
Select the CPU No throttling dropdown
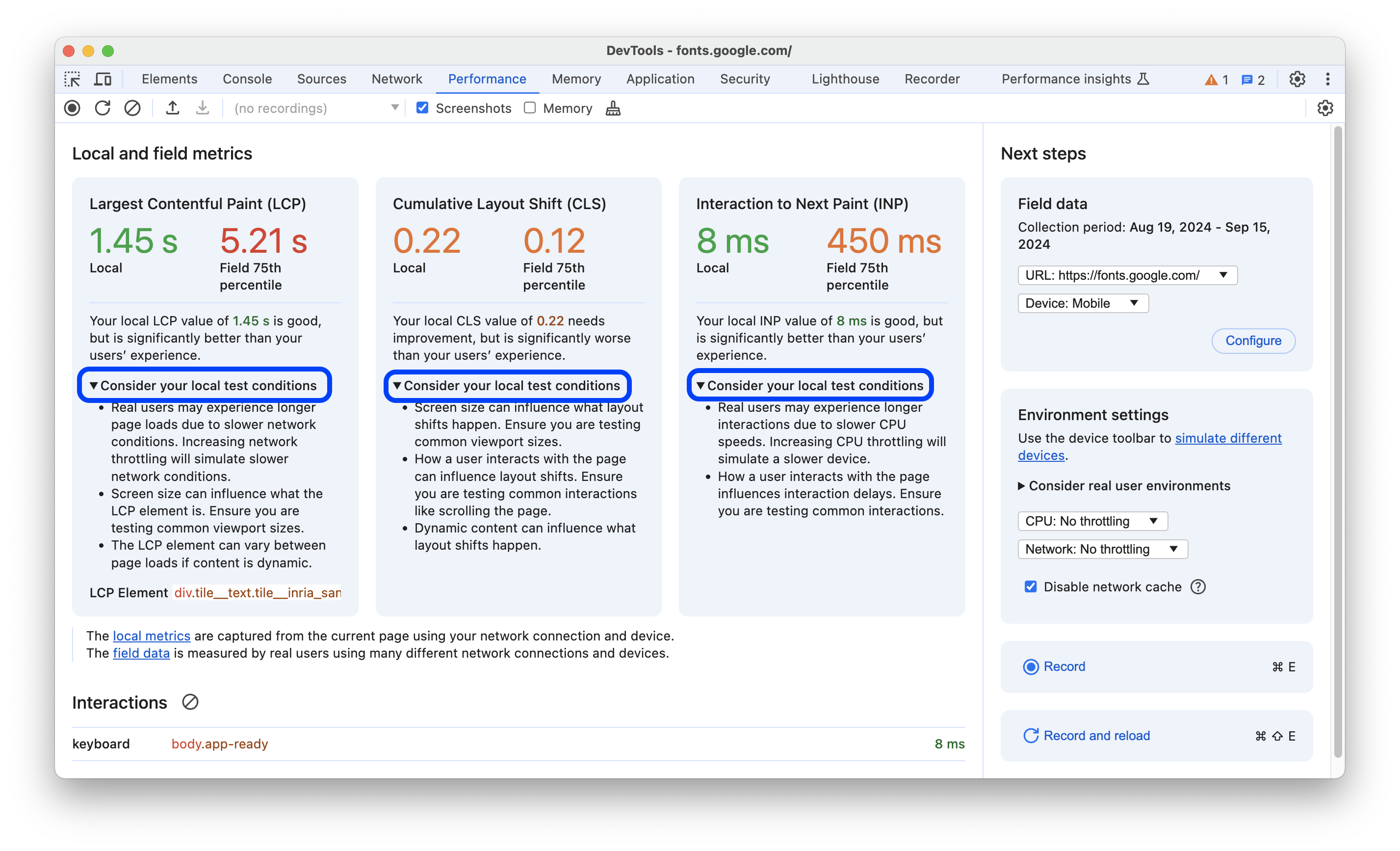[x=1090, y=520]
